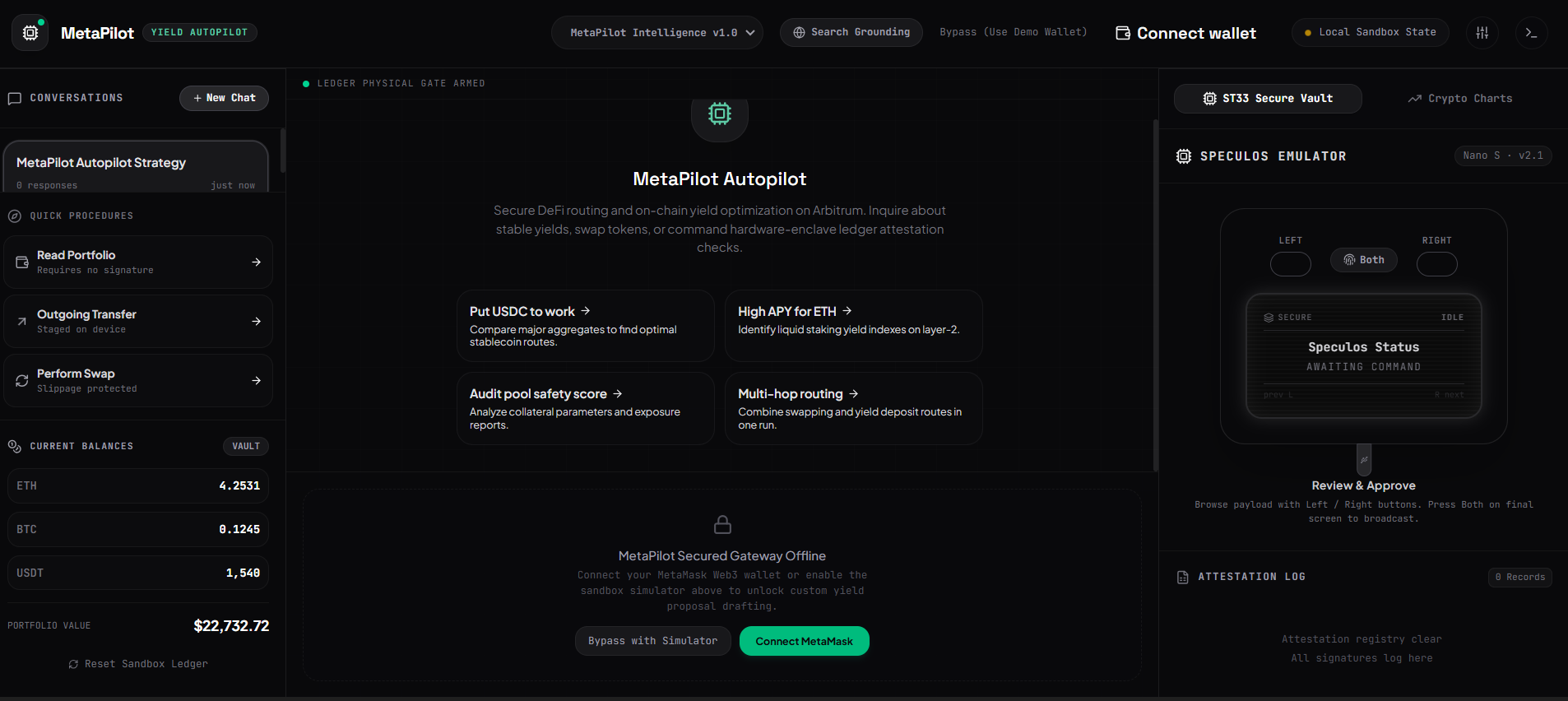Select the High APY for ETH suggestion
Image resolution: width=1568 pixels, height=701 pixels.
[854, 326]
